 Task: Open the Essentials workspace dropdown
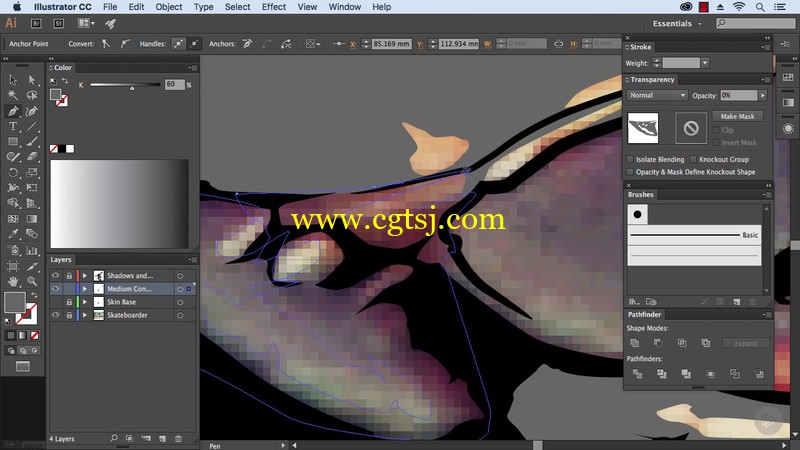pyautogui.click(x=677, y=23)
